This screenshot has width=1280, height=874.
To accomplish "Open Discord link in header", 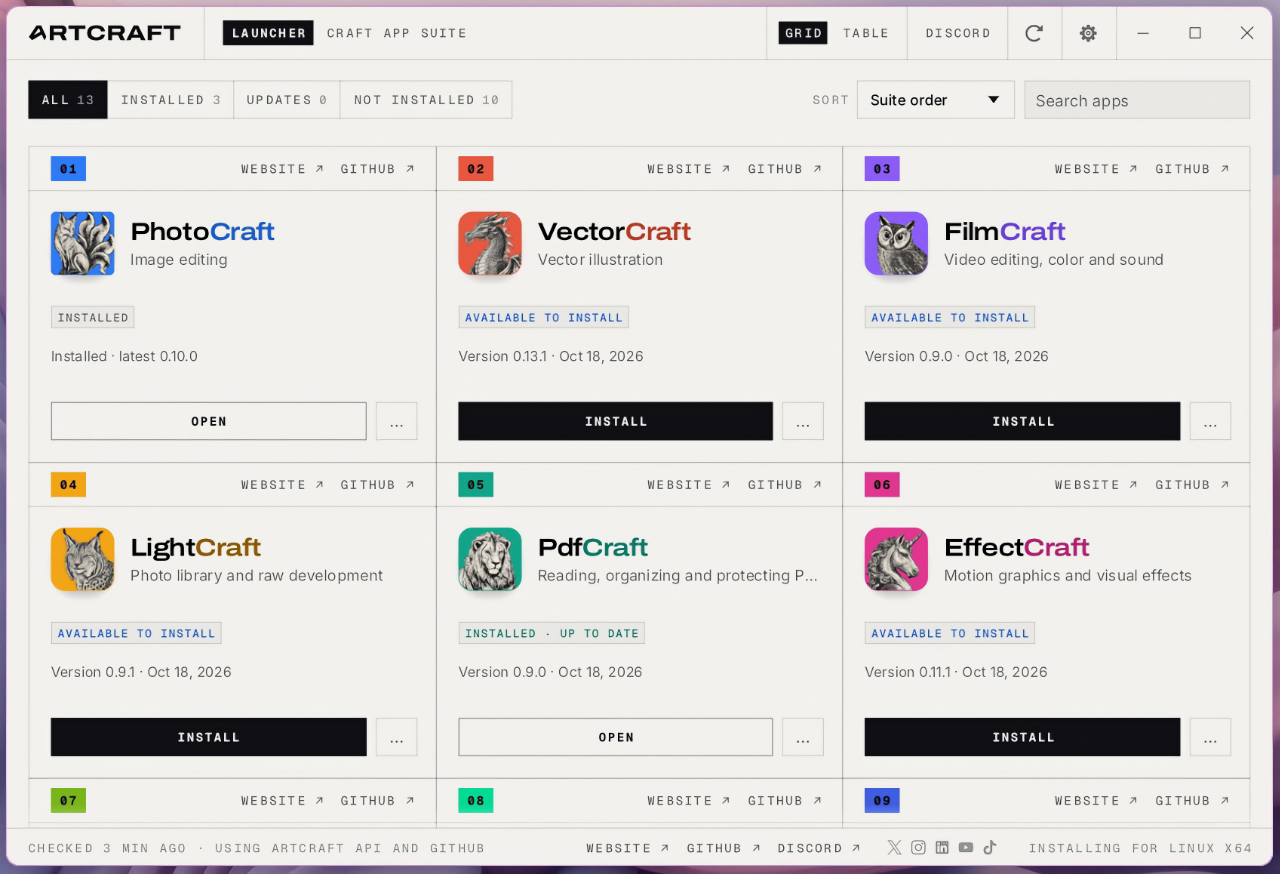I will (958, 33).
